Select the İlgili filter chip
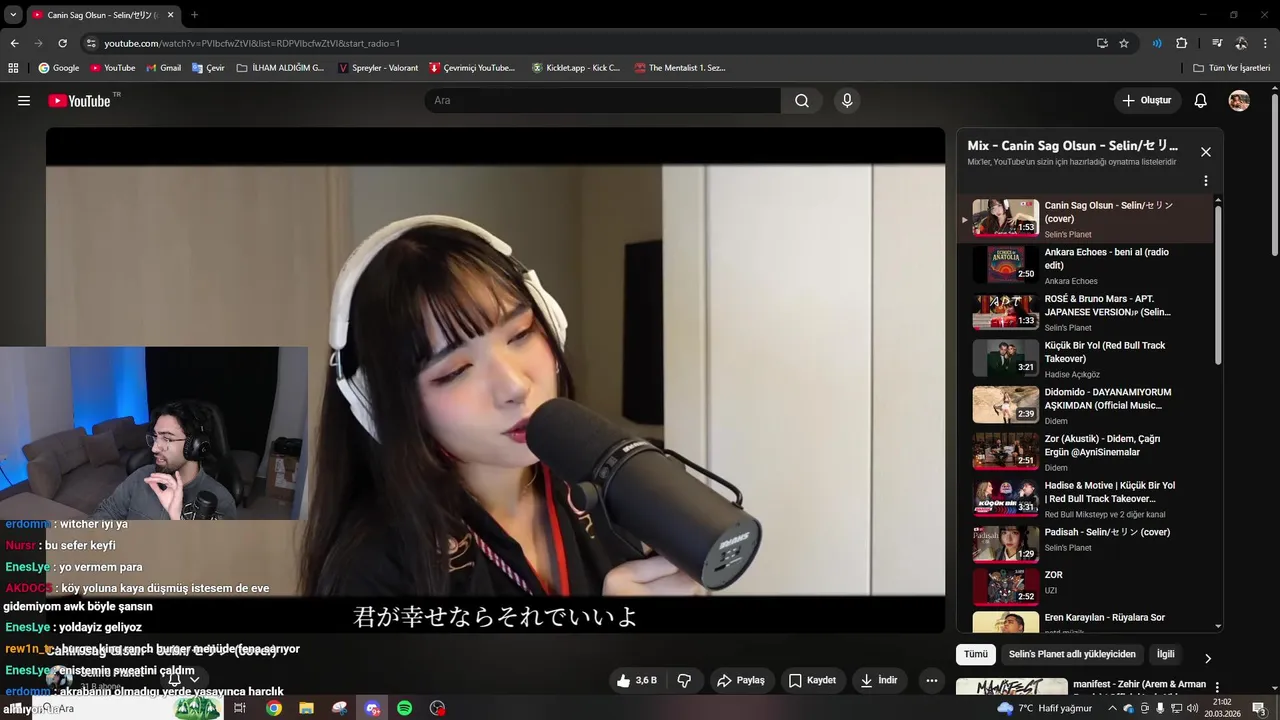The height and width of the screenshot is (720, 1280). (x=1165, y=654)
